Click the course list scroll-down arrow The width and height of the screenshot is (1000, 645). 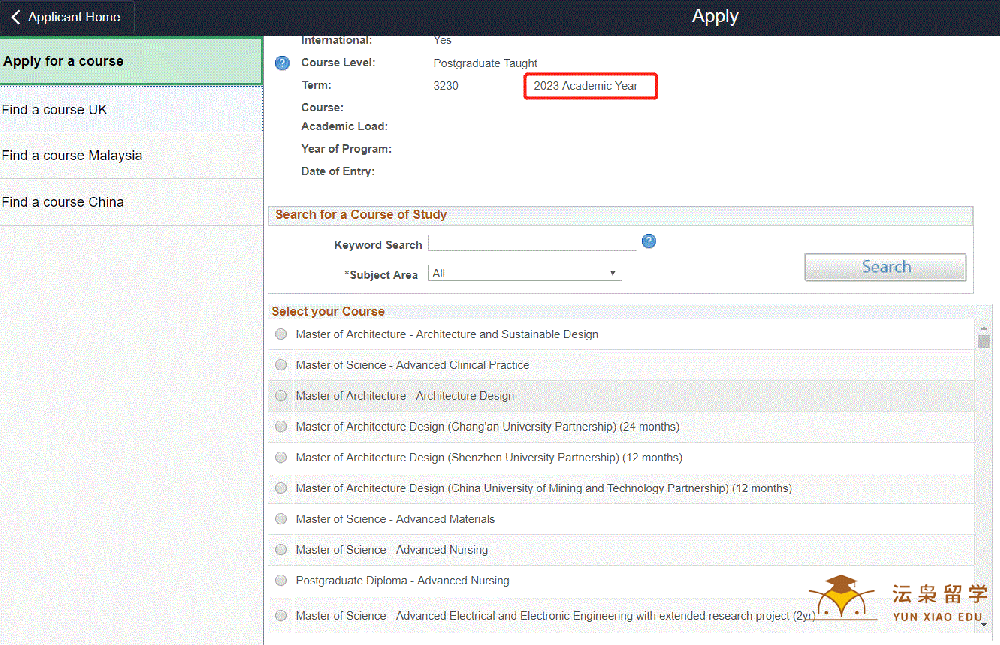(983, 625)
